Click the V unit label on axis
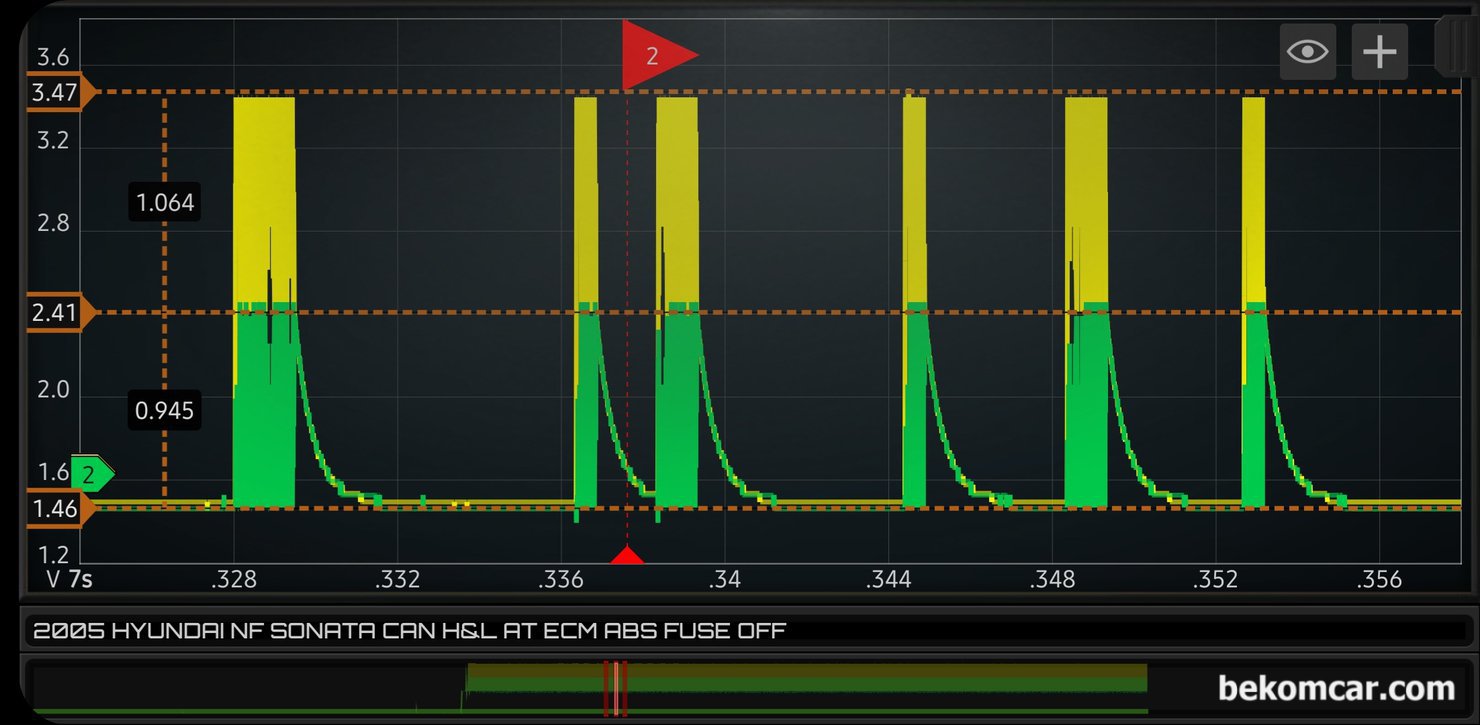Screen dimensions: 1480x725 [x=54, y=579]
